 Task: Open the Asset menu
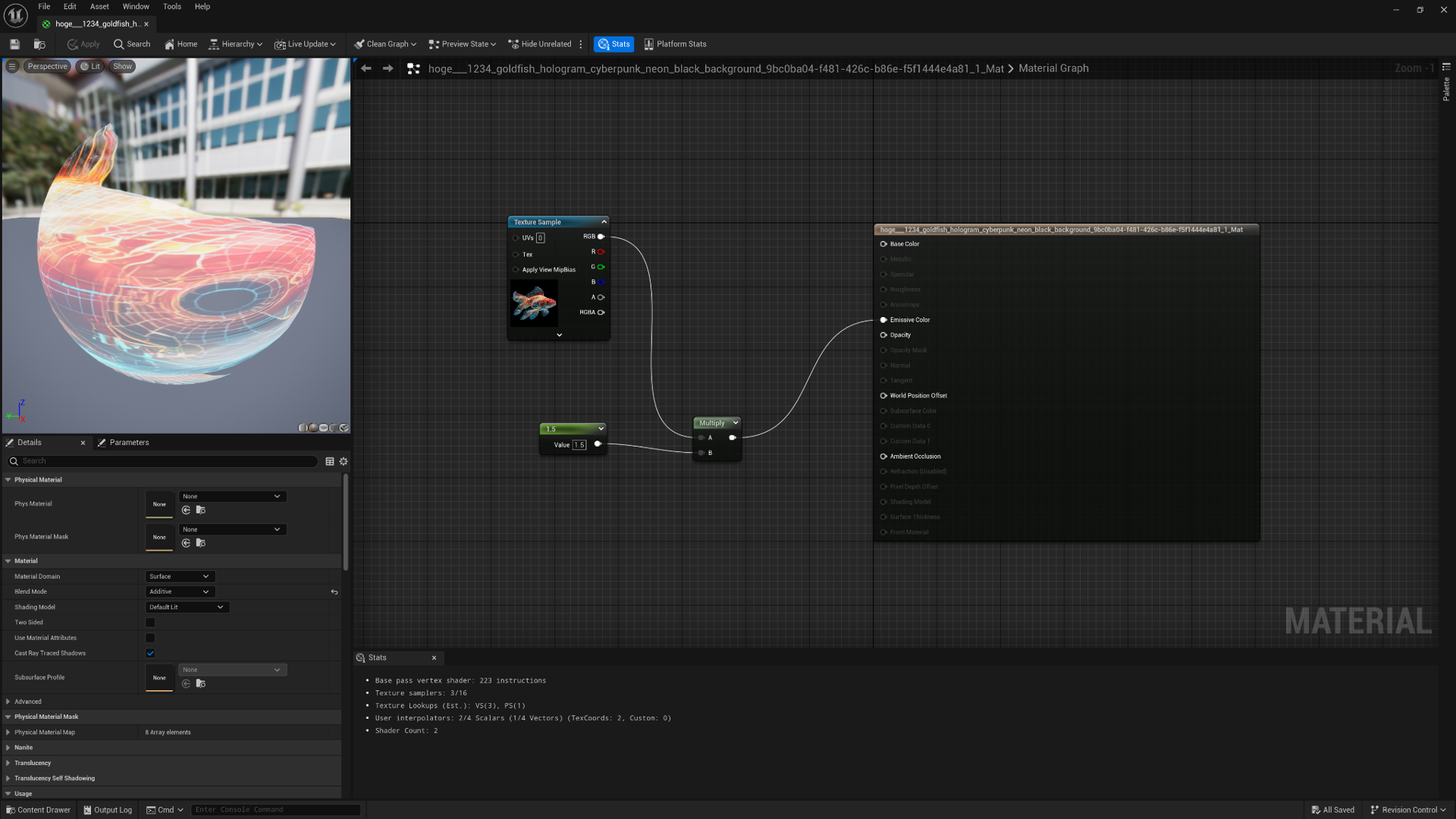pos(99,6)
